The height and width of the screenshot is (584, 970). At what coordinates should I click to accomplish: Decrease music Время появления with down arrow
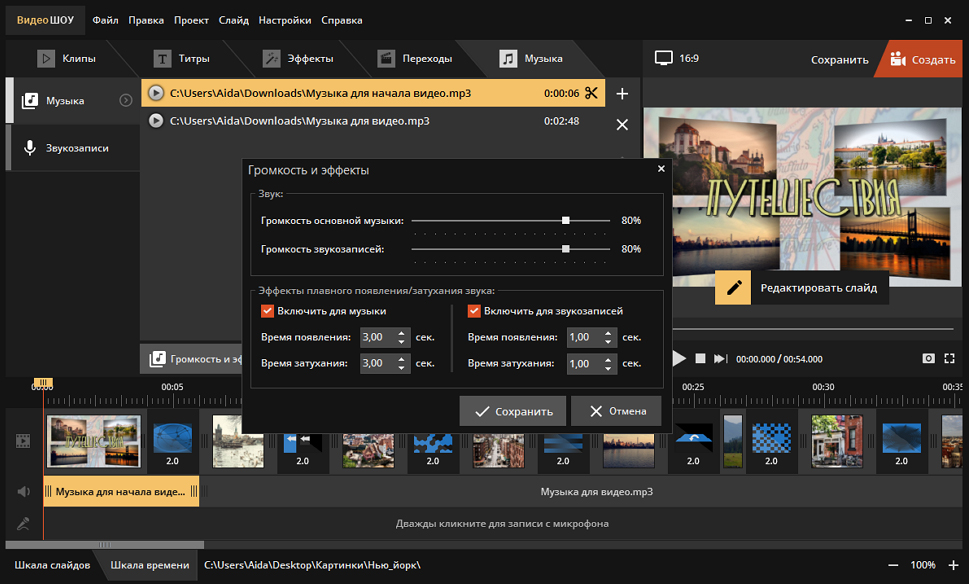pyautogui.click(x=401, y=341)
